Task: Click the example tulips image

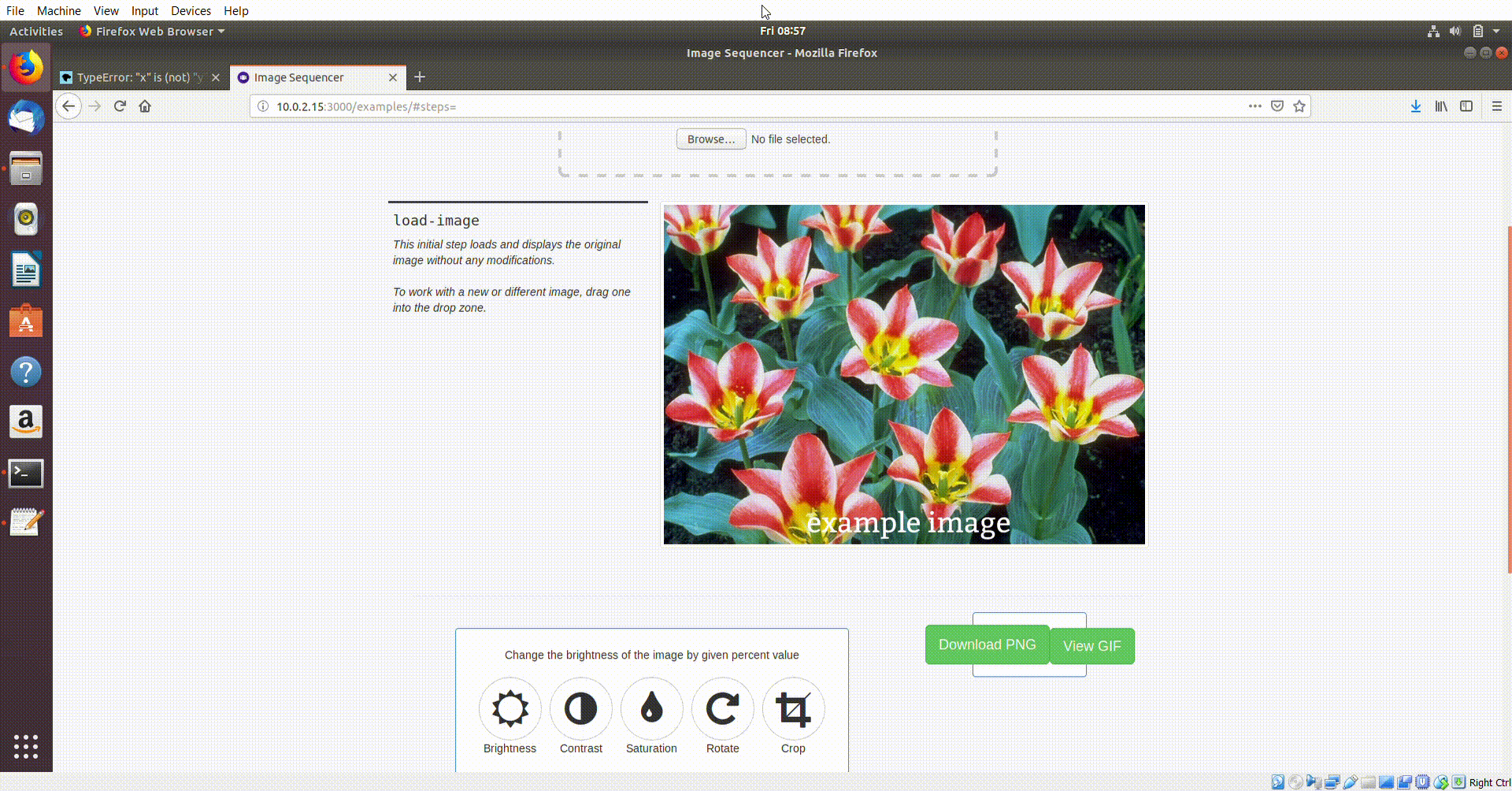Action: click(x=904, y=374)
